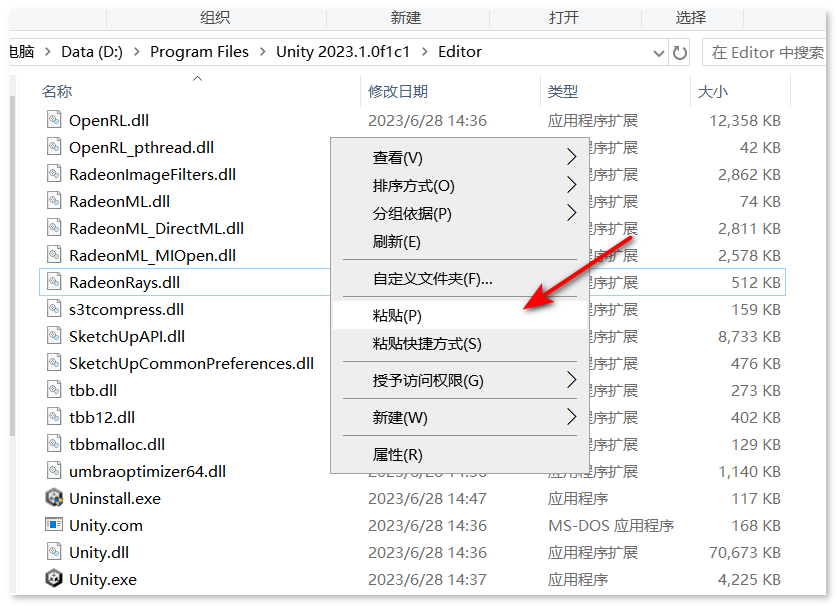Screen dimensions: 837x606
Task: Click the RadeonML_DirectML.dll file icon
Action: click(x=54, y=227)
